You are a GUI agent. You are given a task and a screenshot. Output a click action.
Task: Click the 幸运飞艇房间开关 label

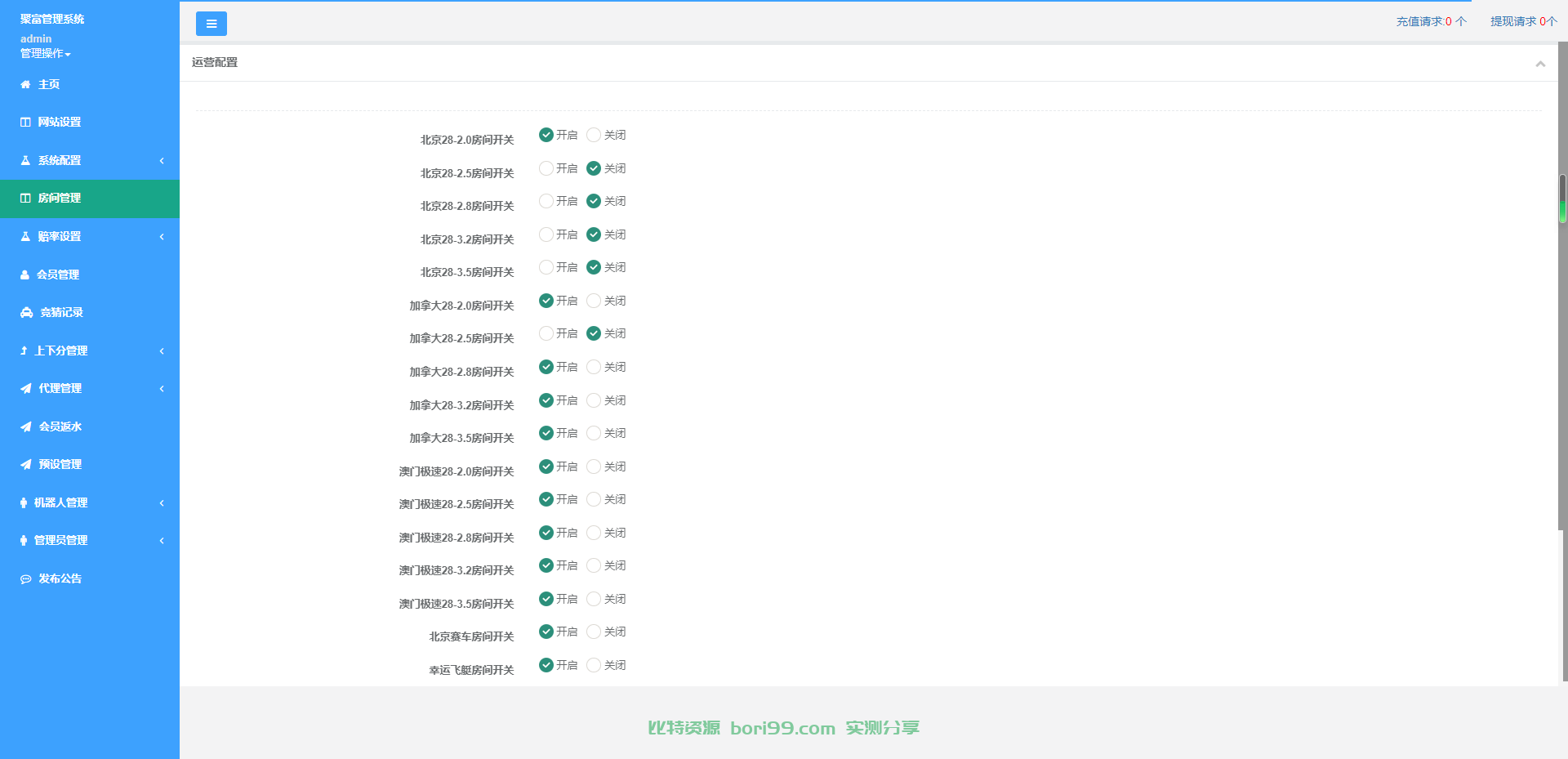(x=471, y=670)
